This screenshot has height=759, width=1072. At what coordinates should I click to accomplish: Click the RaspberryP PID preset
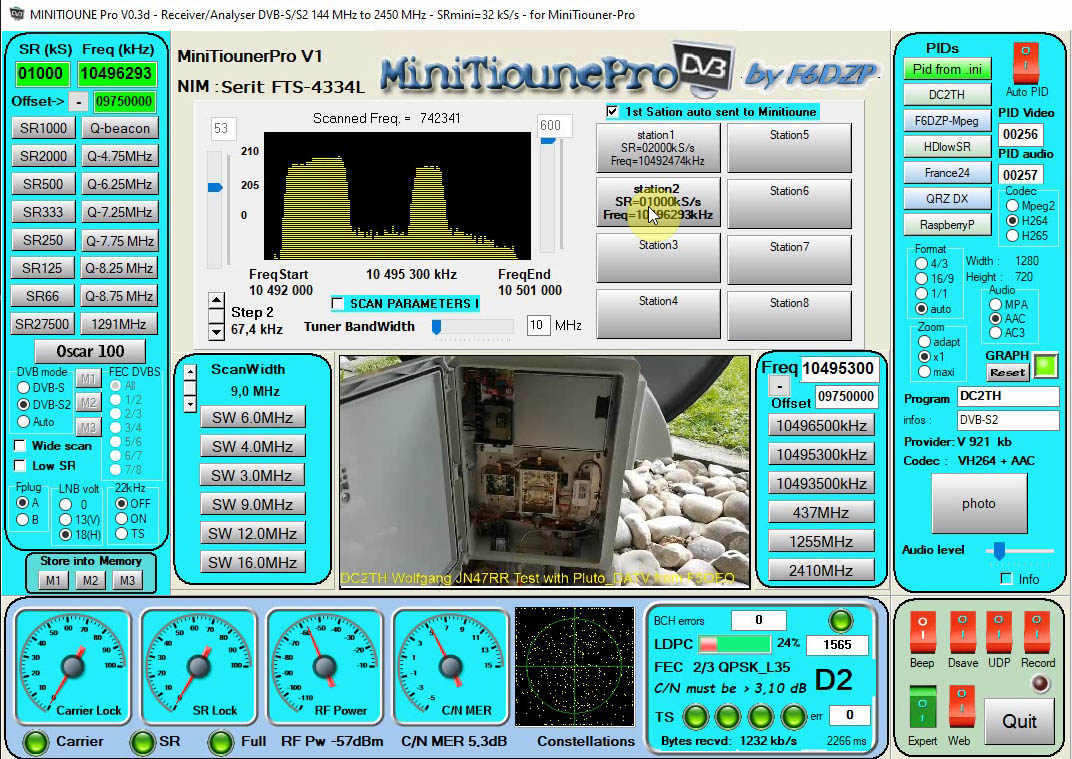pyautogui.click(x=947, y=225)
